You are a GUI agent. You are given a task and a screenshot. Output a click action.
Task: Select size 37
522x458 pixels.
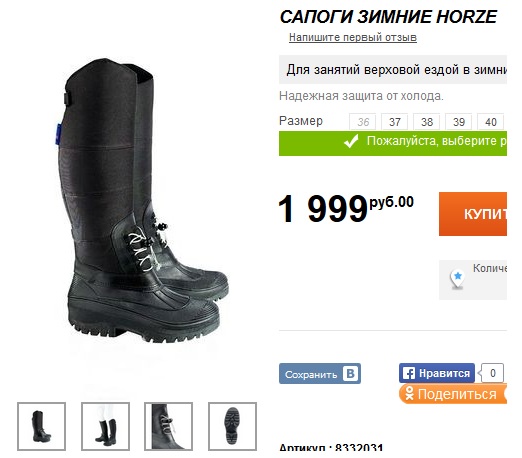(x=395, y=122)
